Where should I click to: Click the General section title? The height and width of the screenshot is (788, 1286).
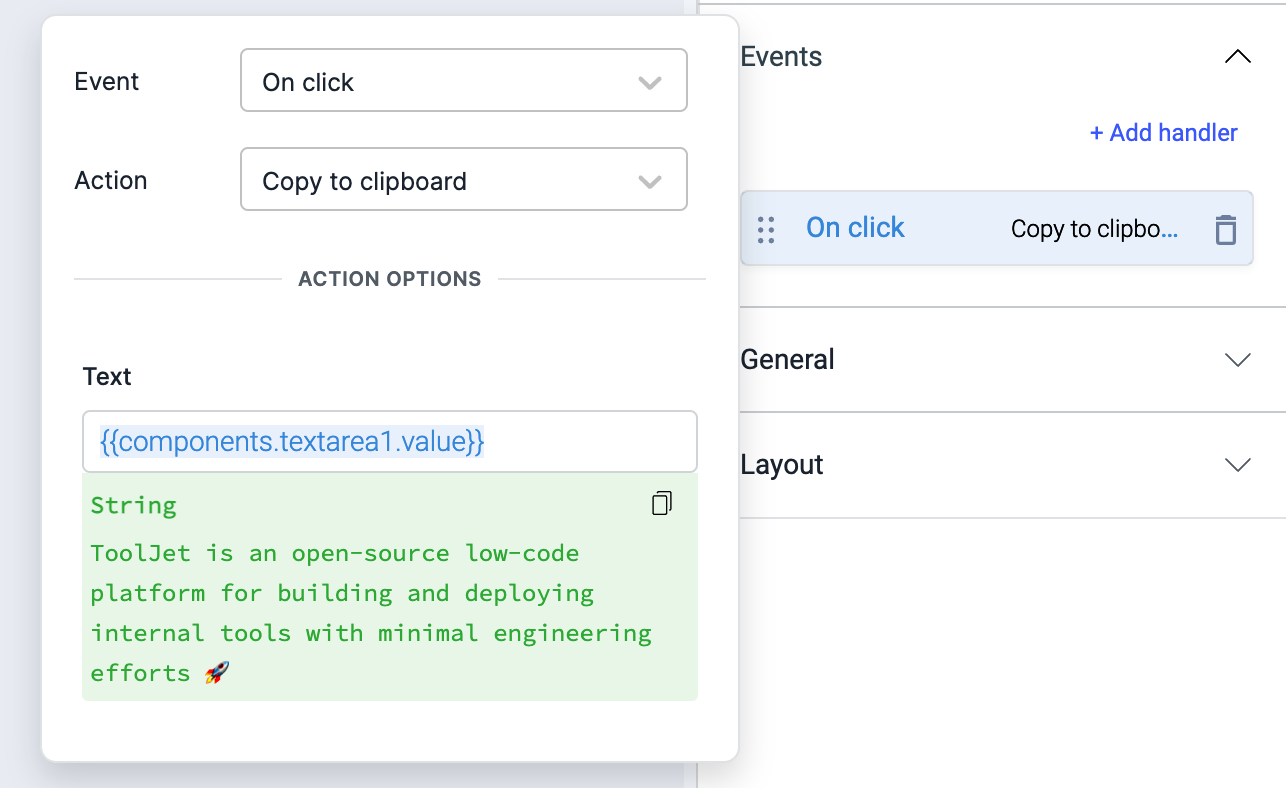click(787, 360)
